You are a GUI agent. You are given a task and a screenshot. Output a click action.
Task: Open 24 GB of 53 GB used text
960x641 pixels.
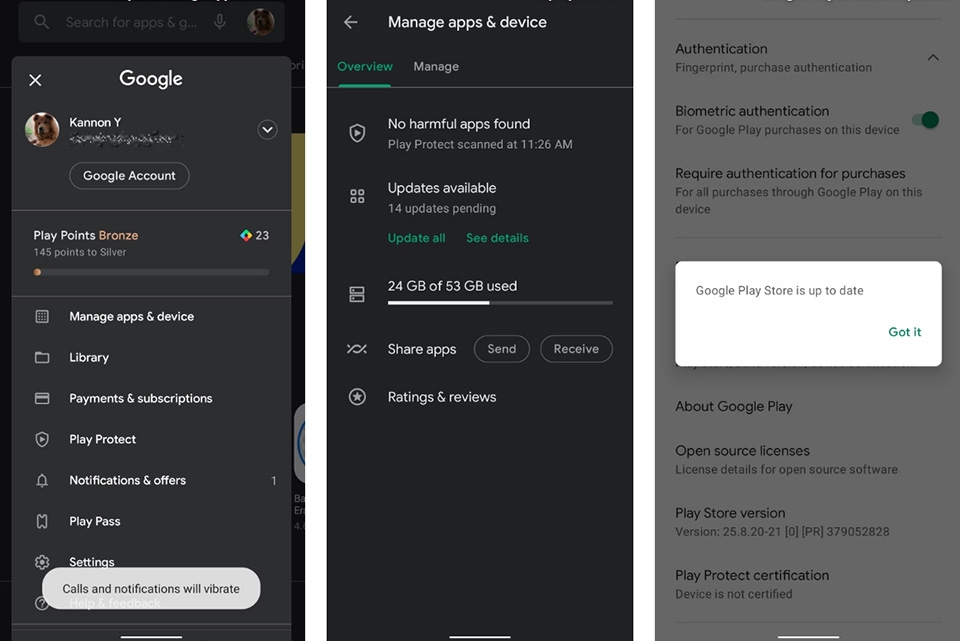click(452, 286)
